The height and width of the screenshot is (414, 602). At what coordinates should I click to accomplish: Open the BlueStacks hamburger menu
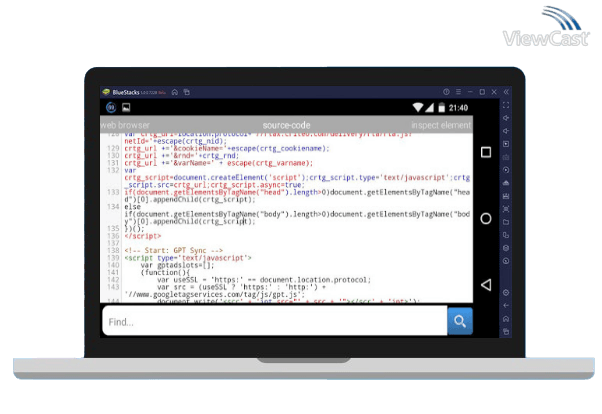[458, 92]
